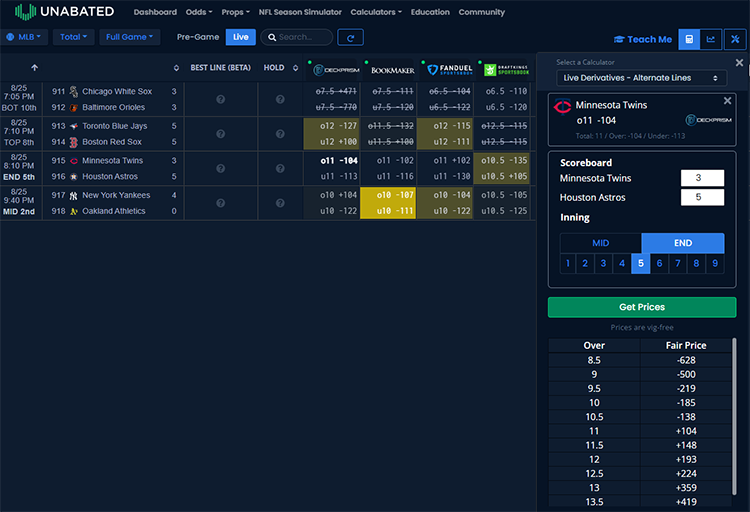Click the fair prices table scrollbar
Viewport: 750px width, 512px height.
point(734,416)
